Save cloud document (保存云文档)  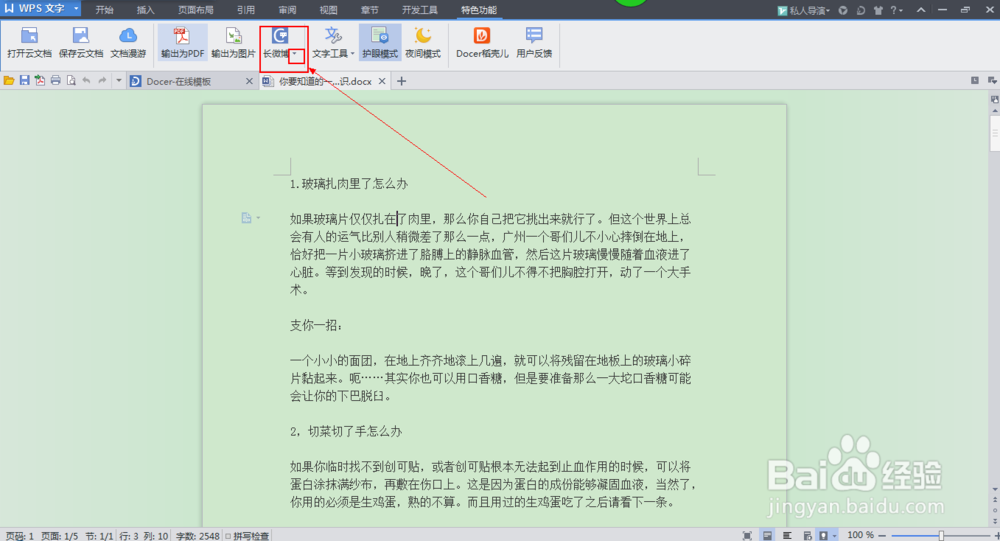coord(81,43)
